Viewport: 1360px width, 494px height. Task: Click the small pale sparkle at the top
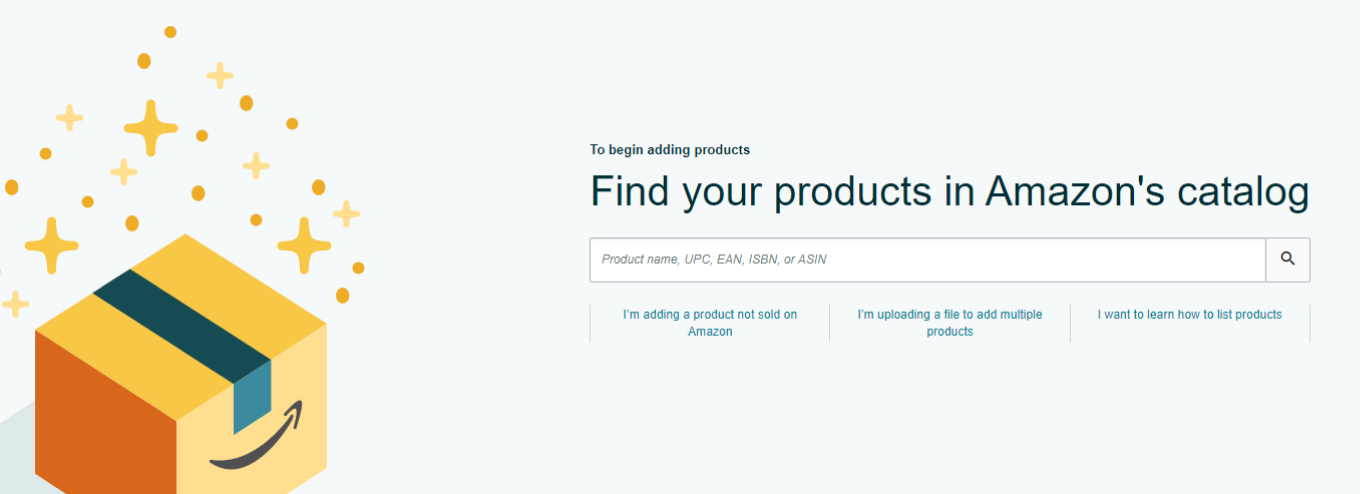coord(220,75)
